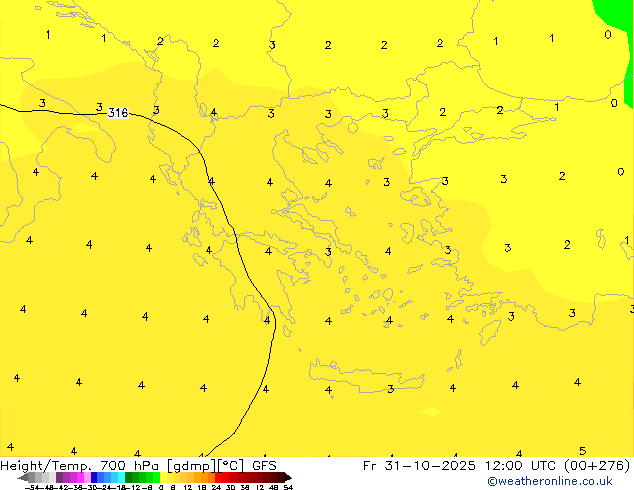Pick the bright yellow legend swatch at 0

[x=163, y=477]
